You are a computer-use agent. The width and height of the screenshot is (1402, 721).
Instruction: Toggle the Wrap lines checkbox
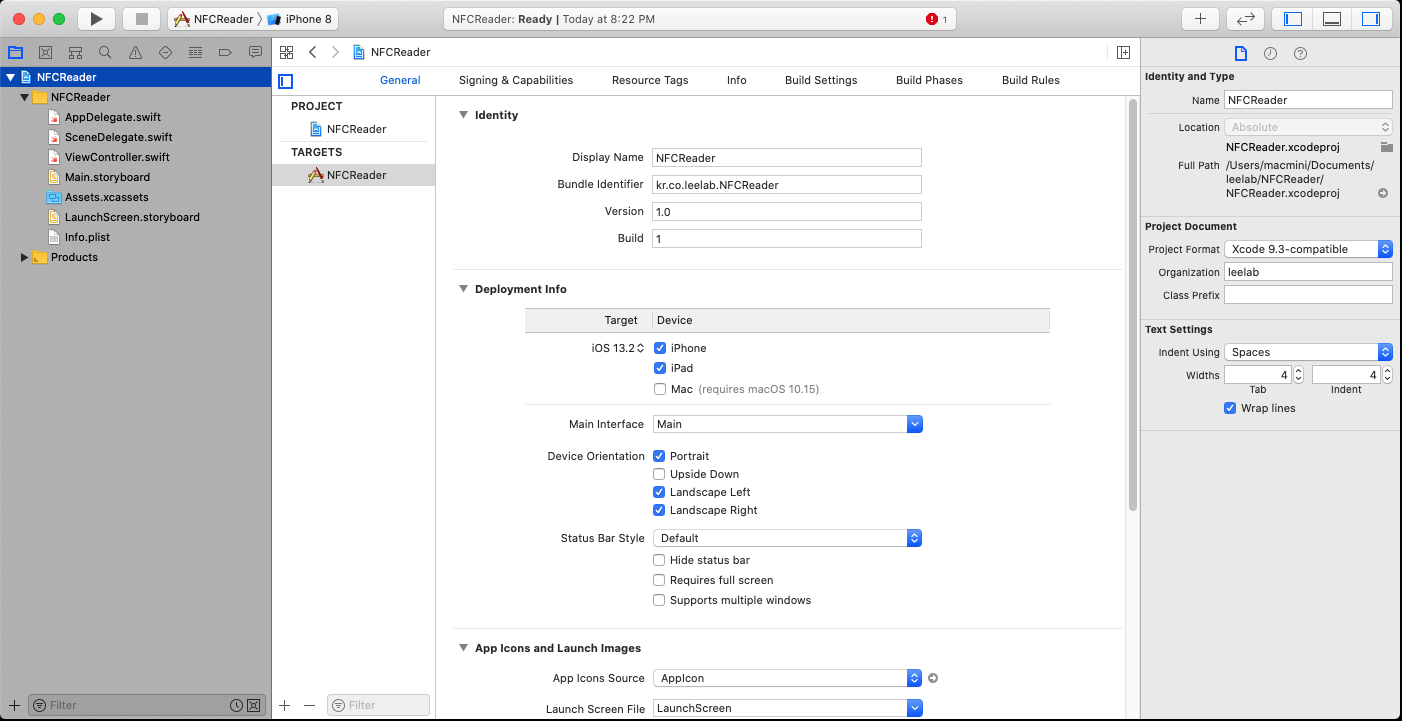1230,408
